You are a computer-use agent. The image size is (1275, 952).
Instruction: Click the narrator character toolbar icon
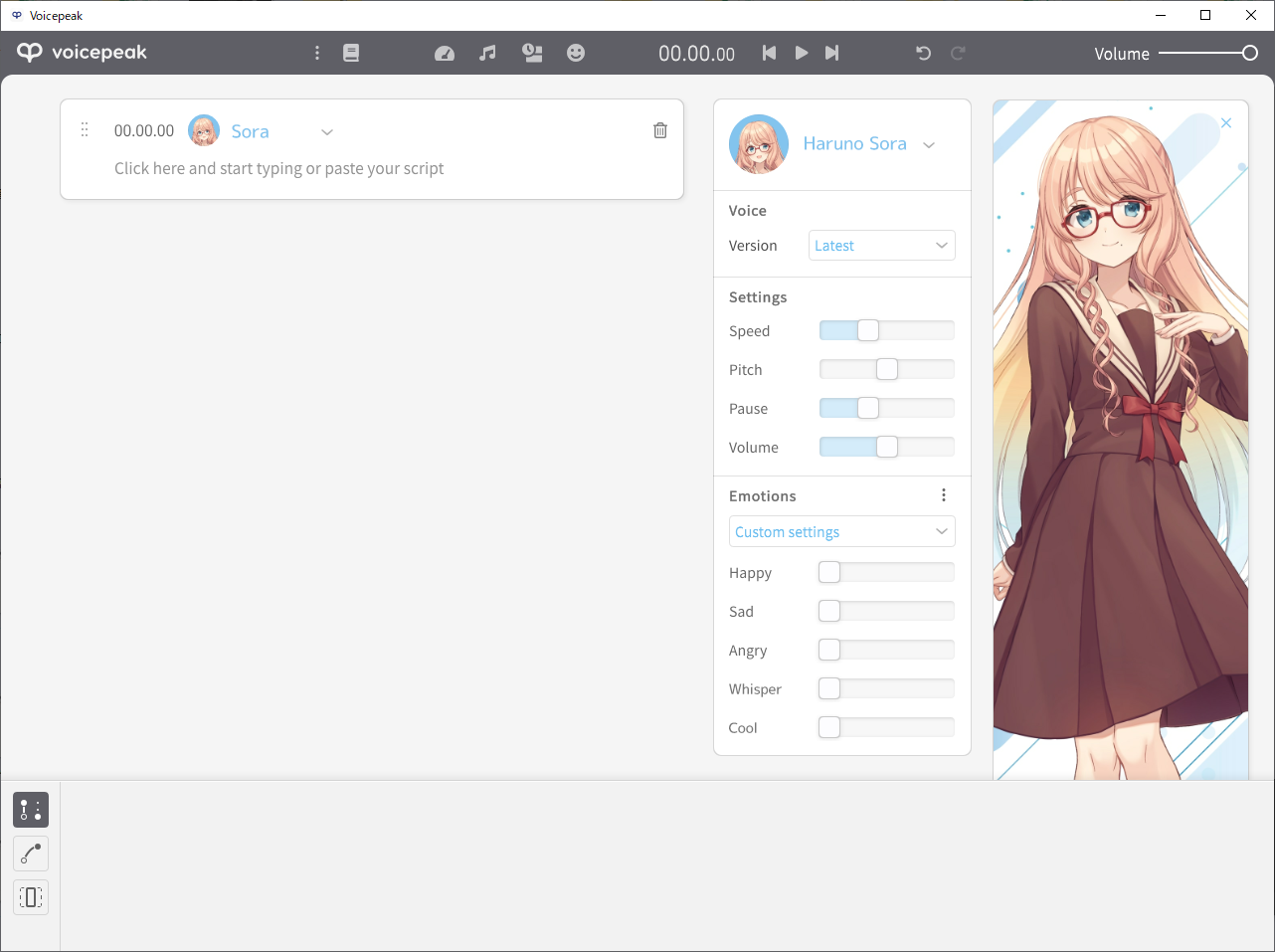point(532,53)
